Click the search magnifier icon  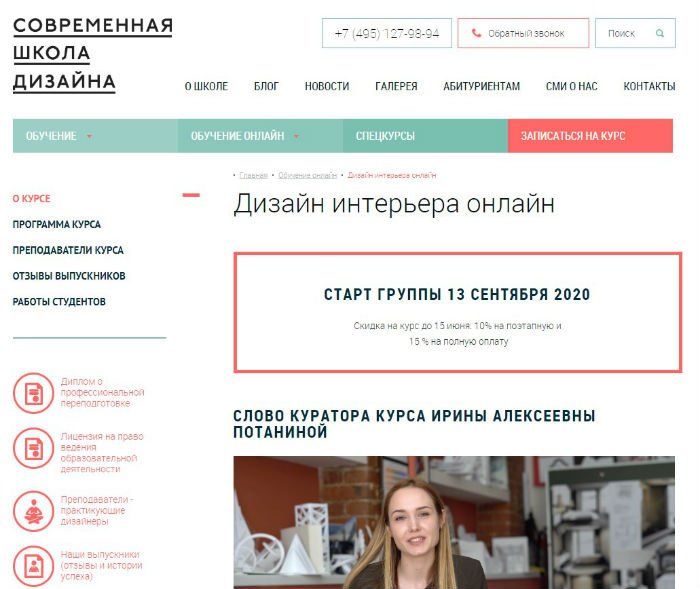point(660,33)
